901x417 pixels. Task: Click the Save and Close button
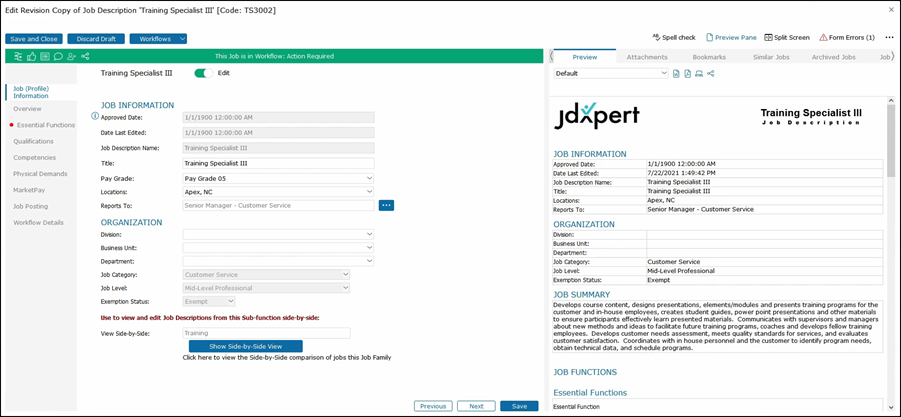coord(34,38)
